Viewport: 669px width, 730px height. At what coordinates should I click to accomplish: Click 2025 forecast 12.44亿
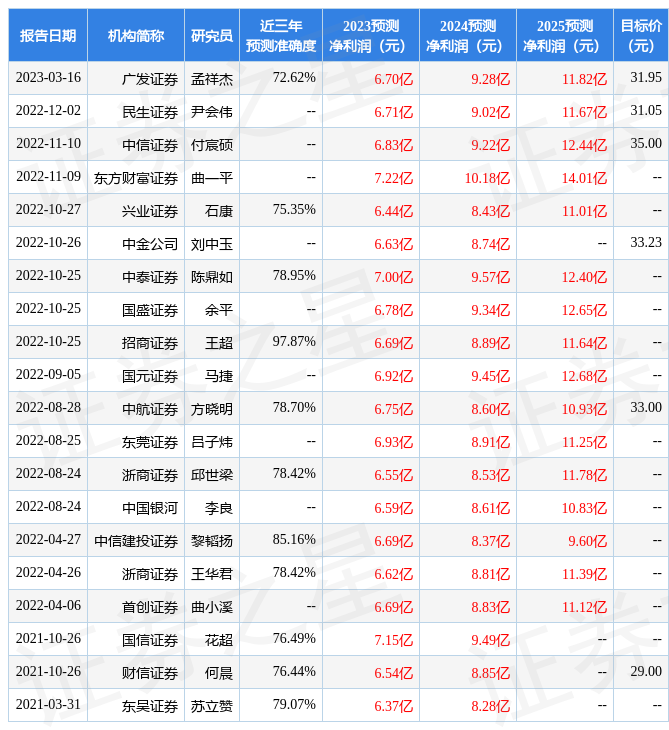click(x=584, y=145)
